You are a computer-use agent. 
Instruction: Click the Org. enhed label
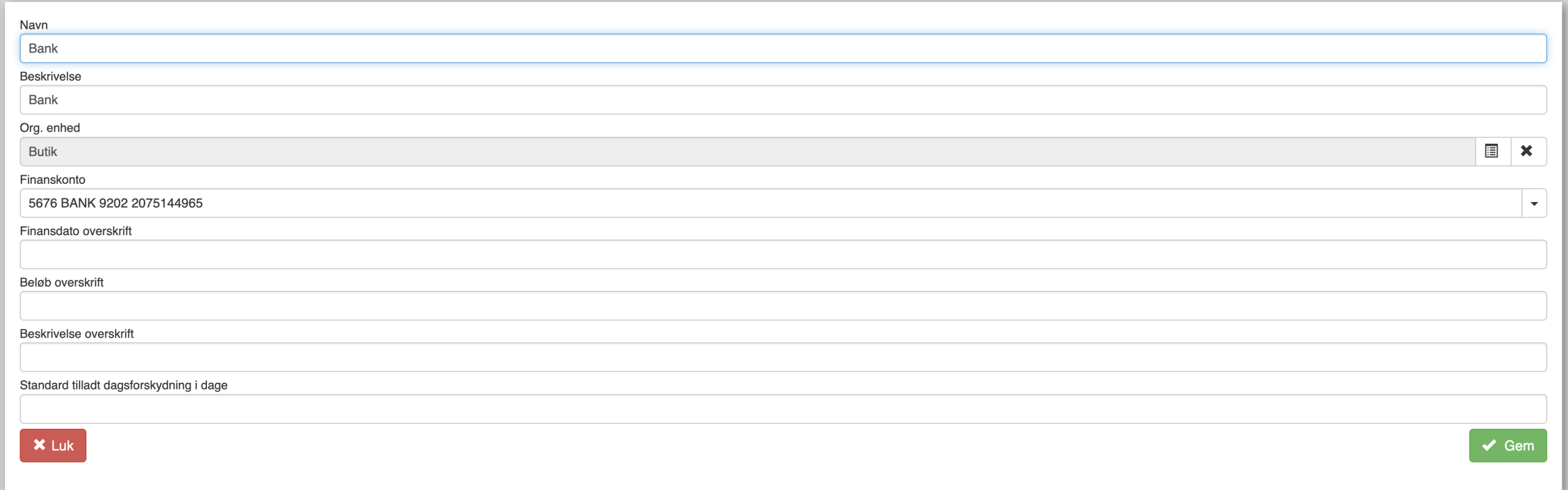point(50,128)
